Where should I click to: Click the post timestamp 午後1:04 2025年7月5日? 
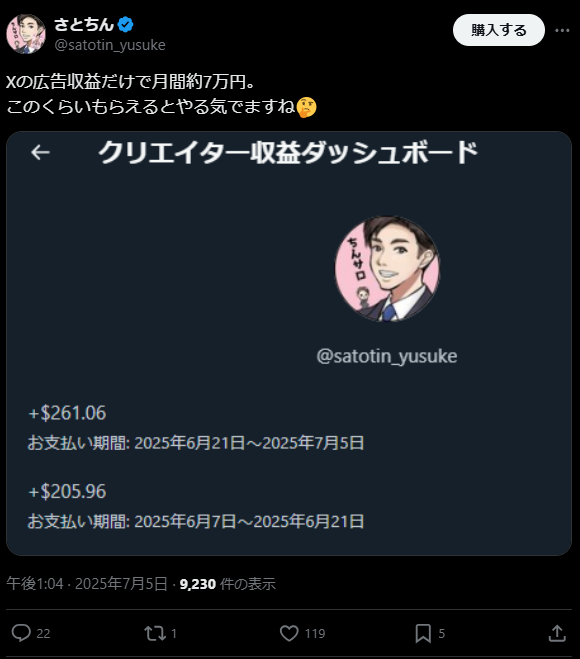87,584
